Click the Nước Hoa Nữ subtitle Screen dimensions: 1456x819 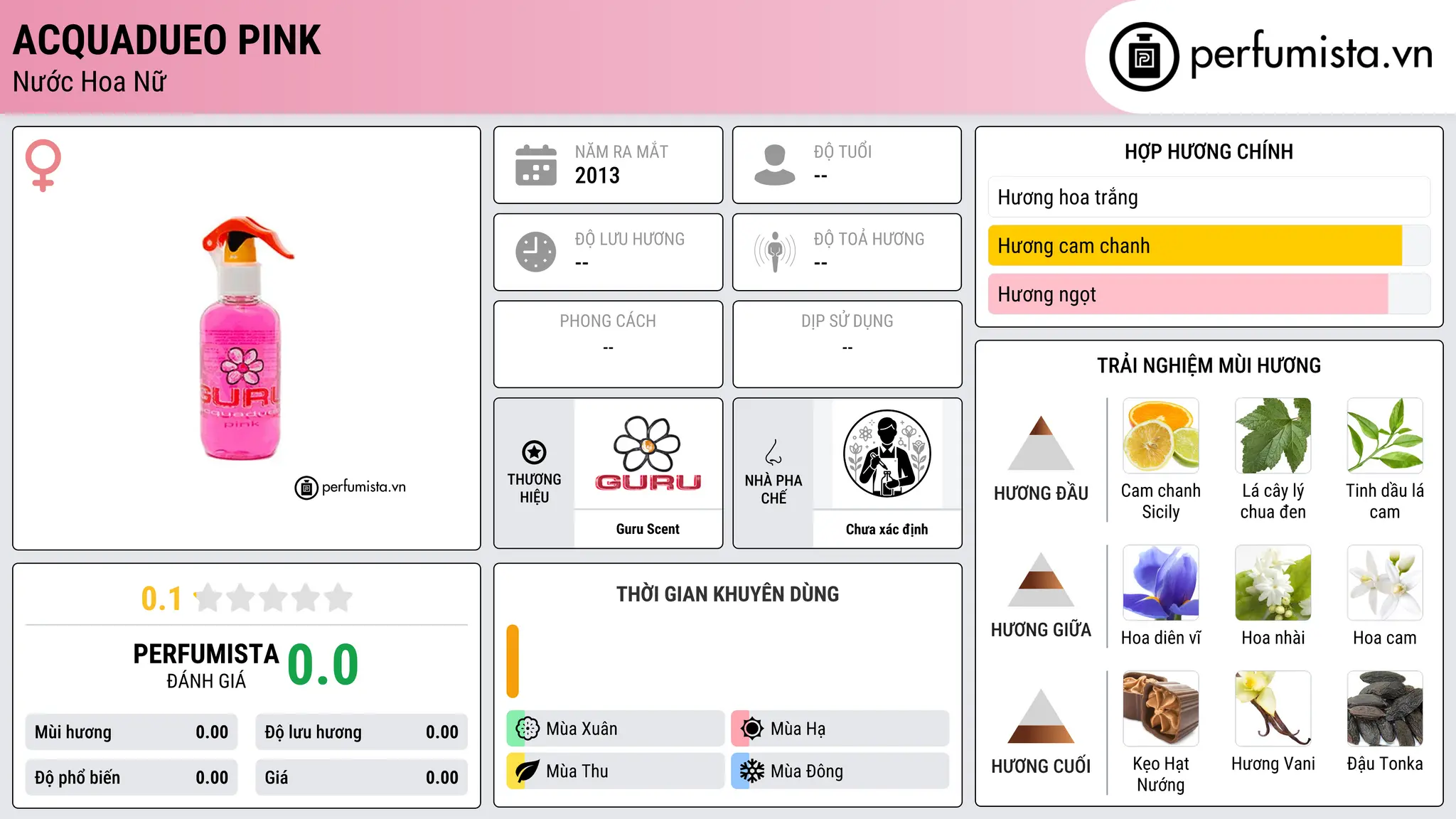(x=90, y=82)
